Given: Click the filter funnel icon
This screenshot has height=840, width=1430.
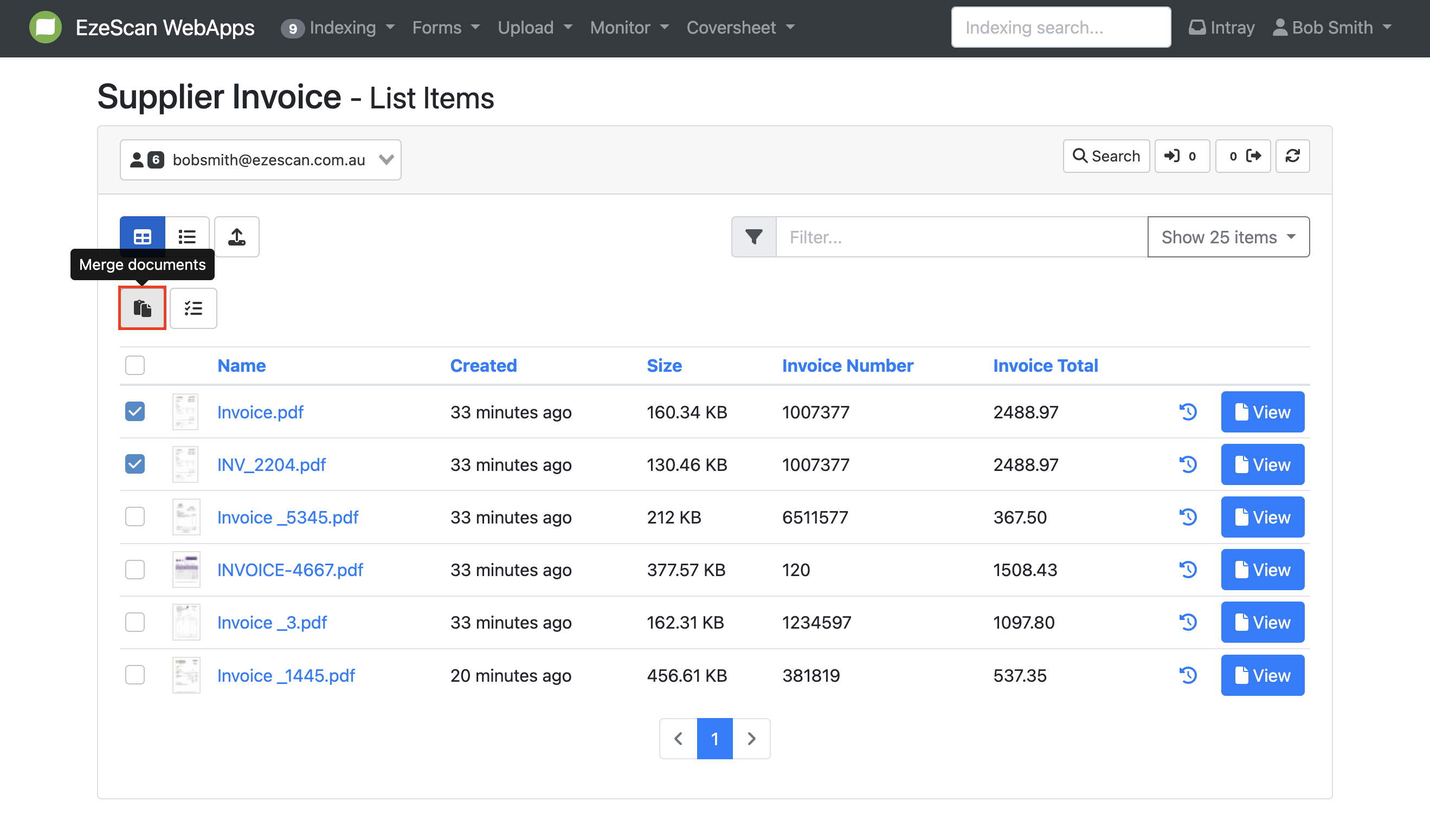Looking at the screenshot, I should pyautogui.click(x=753, y=236).
